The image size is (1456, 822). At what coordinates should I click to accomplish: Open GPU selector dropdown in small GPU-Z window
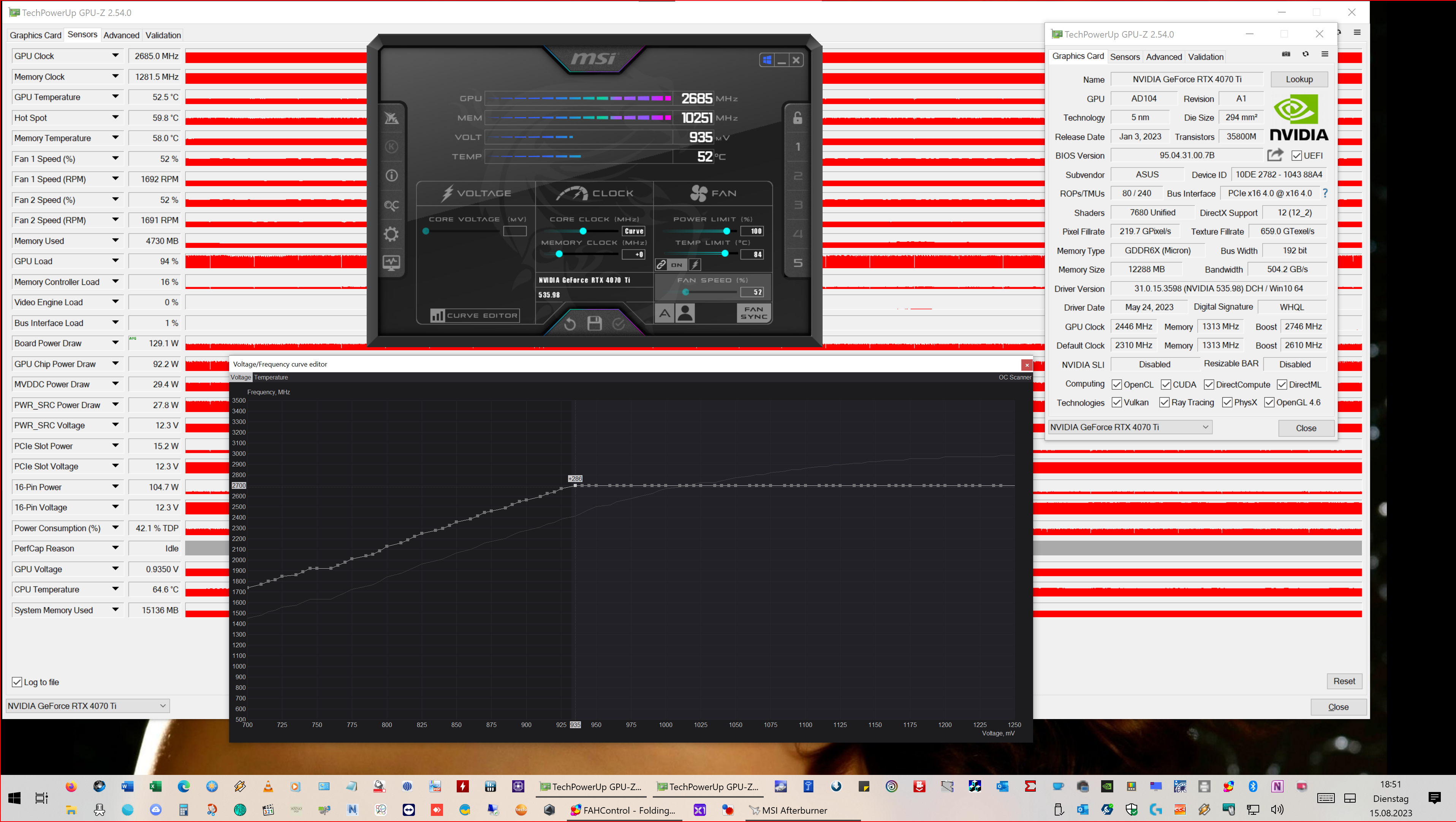[1205, 427]
